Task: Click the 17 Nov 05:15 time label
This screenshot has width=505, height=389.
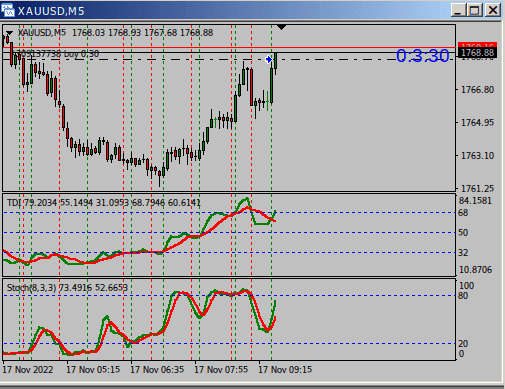Action: 93,370
